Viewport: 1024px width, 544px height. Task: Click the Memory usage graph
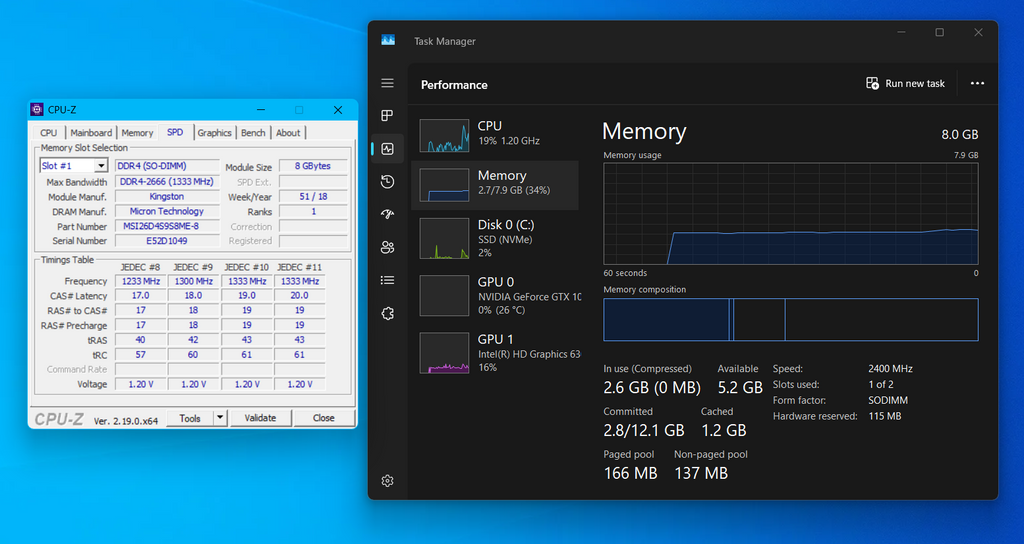[x=790, y=214]
